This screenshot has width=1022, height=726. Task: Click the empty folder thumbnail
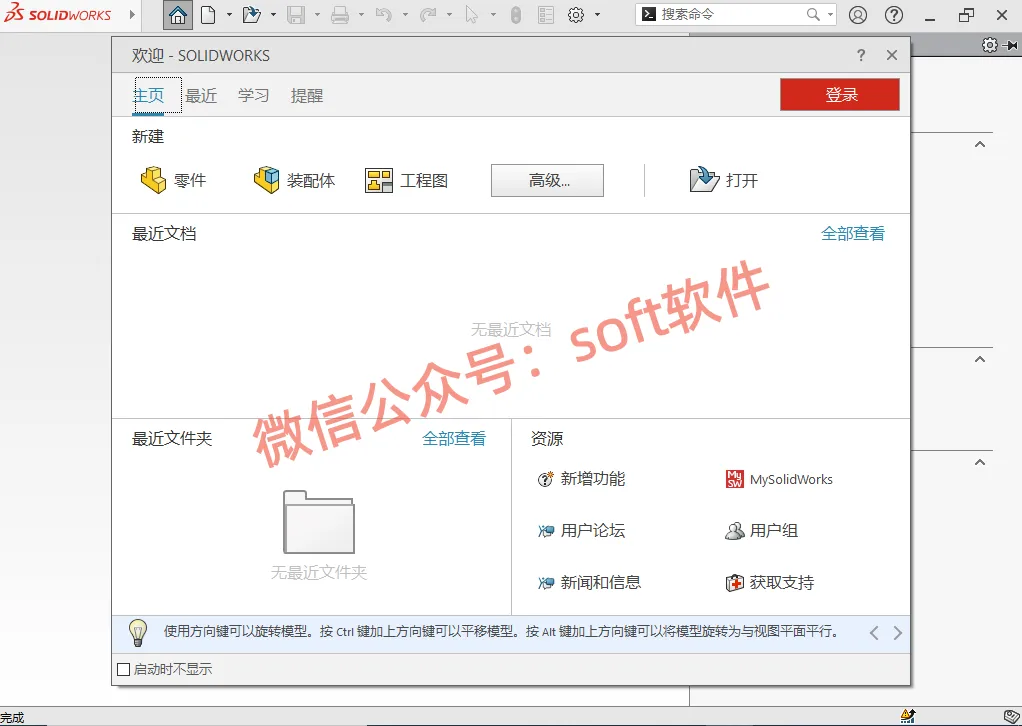point(319,522)
